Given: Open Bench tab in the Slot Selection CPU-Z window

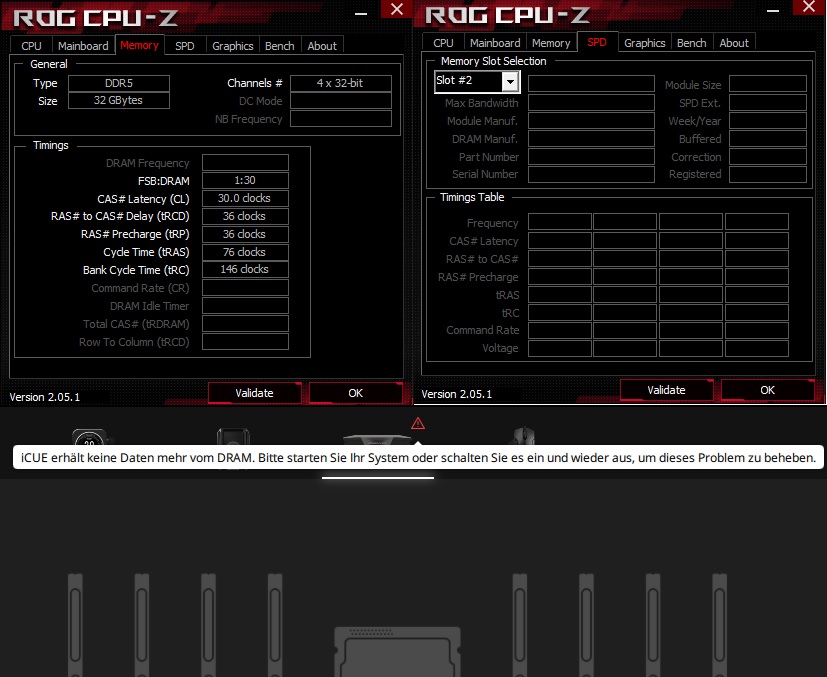Looking at the screenshot, I should coord(691,43).
